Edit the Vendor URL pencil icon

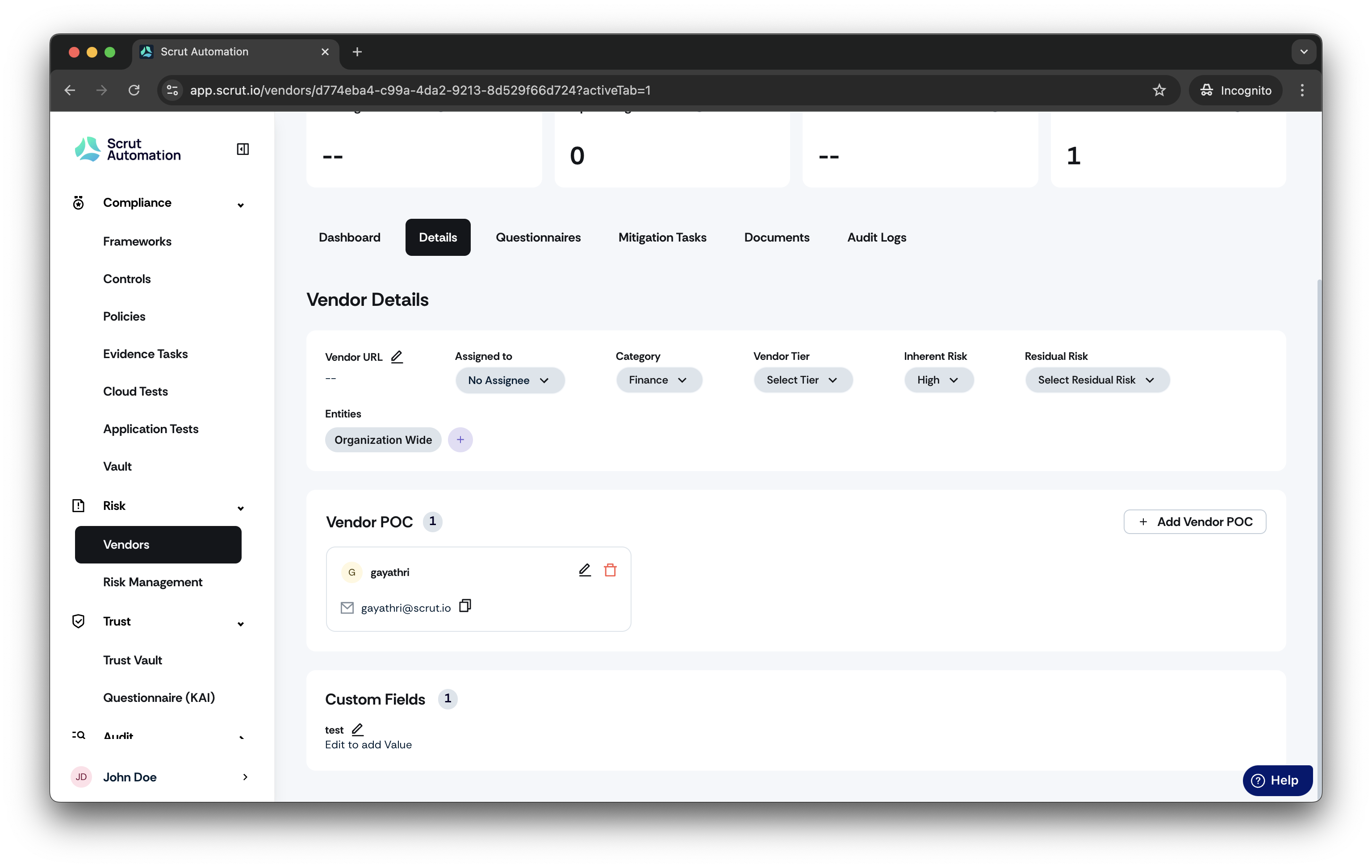click(x=397, y=357)
